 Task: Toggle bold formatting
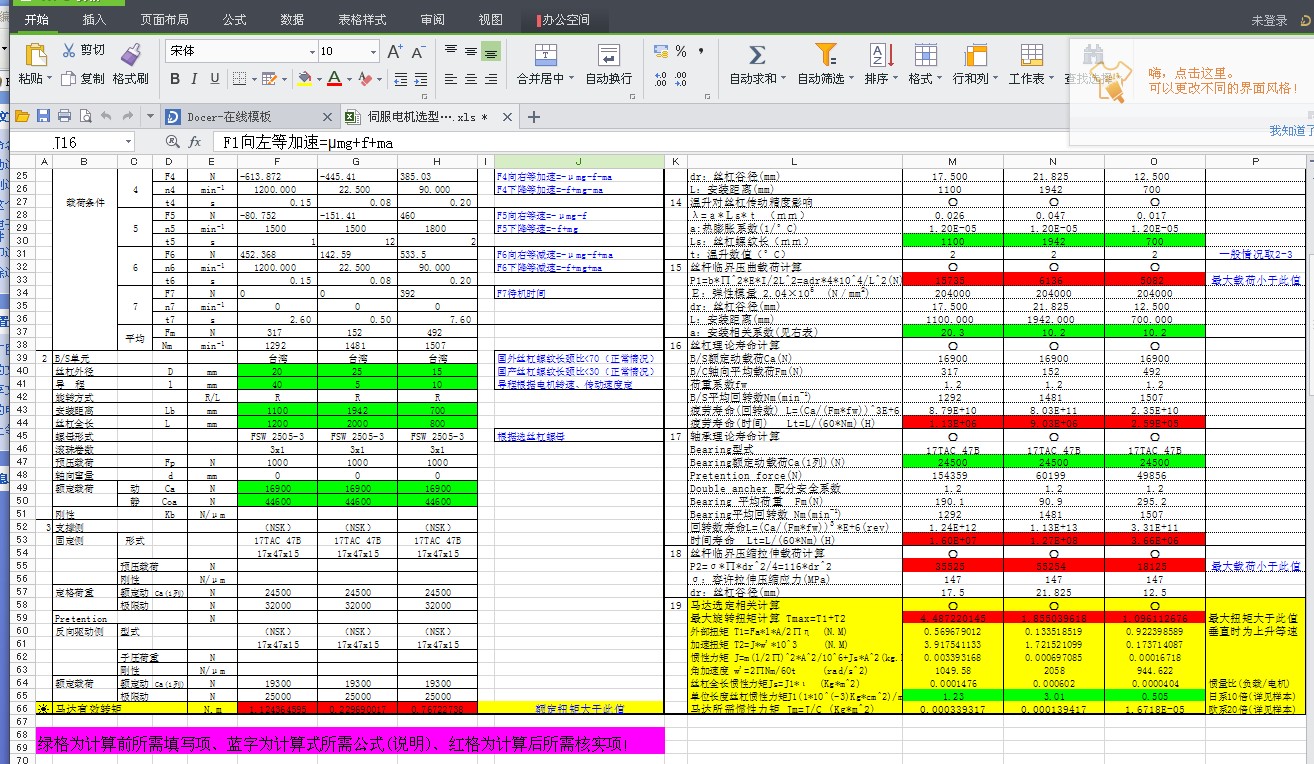click(175, 79)
